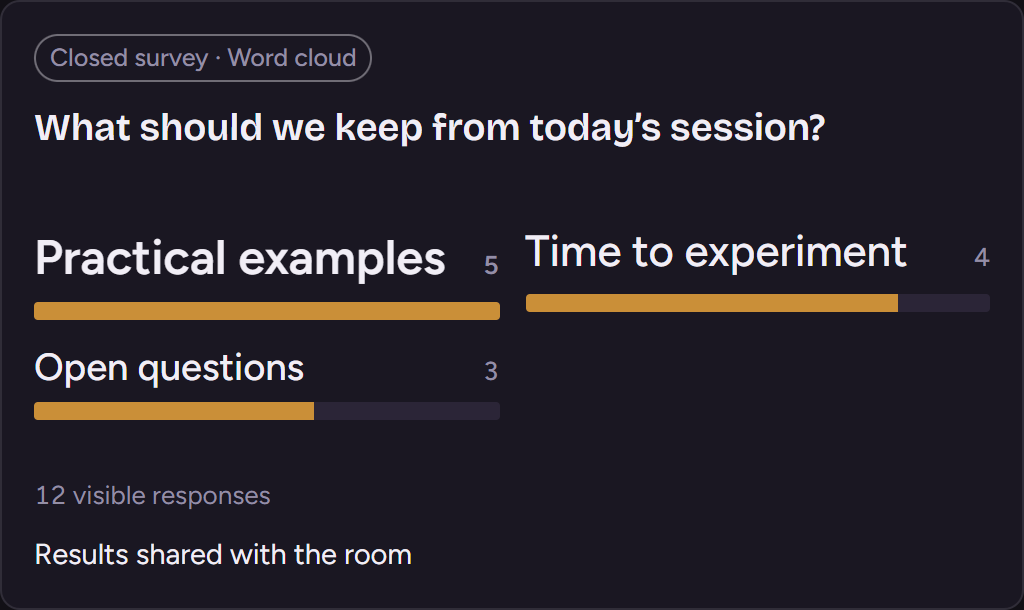Click the count 3 beside Open questions
The image size is (1024, 610).
[x=491, y=372]
